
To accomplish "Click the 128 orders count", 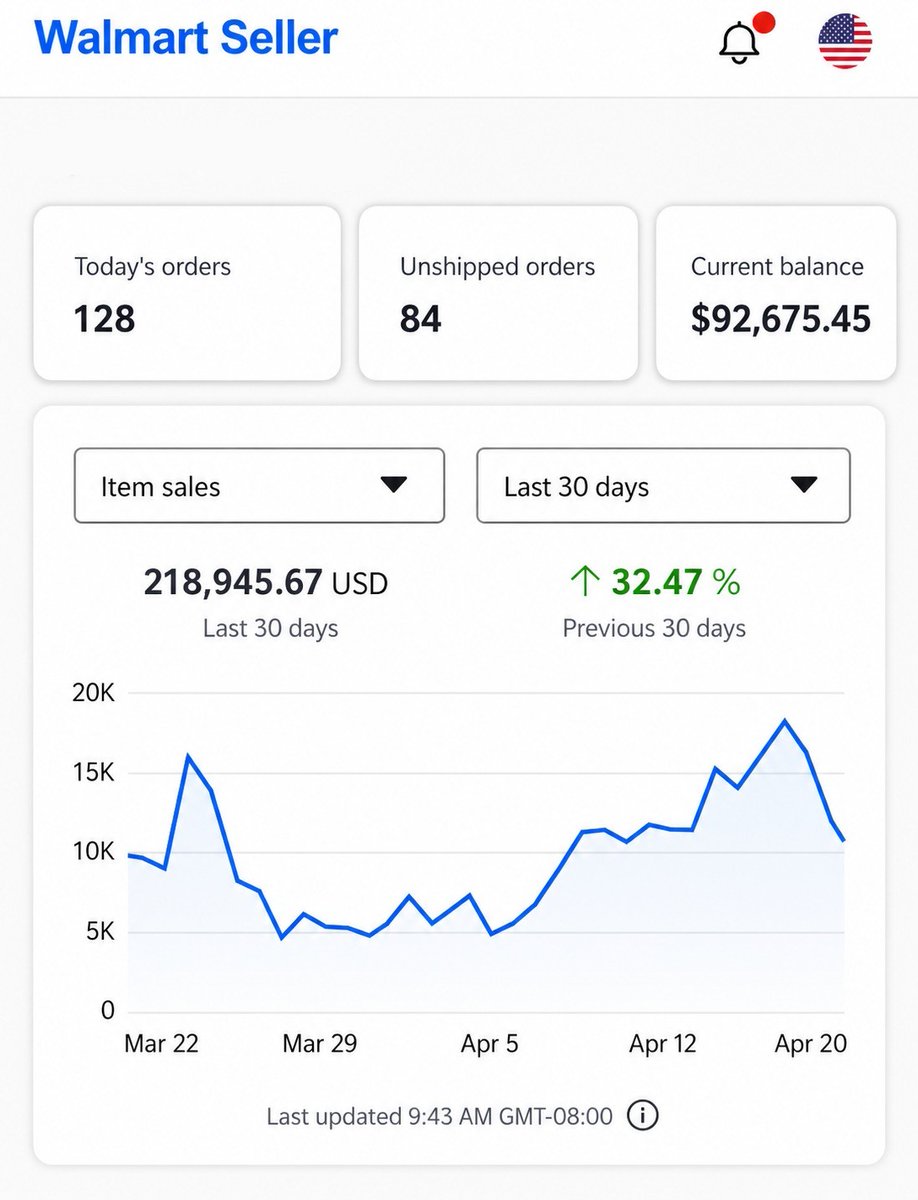I will tap(104, 319).
